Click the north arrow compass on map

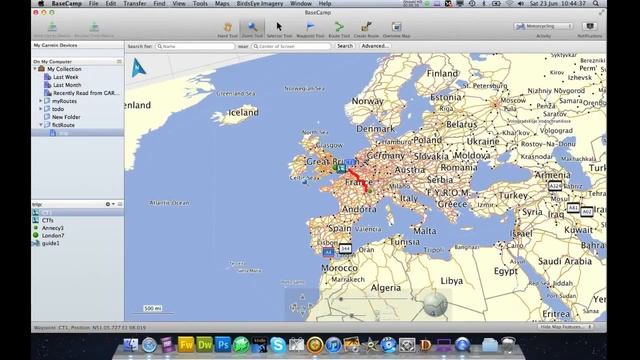tap(138, 68)
